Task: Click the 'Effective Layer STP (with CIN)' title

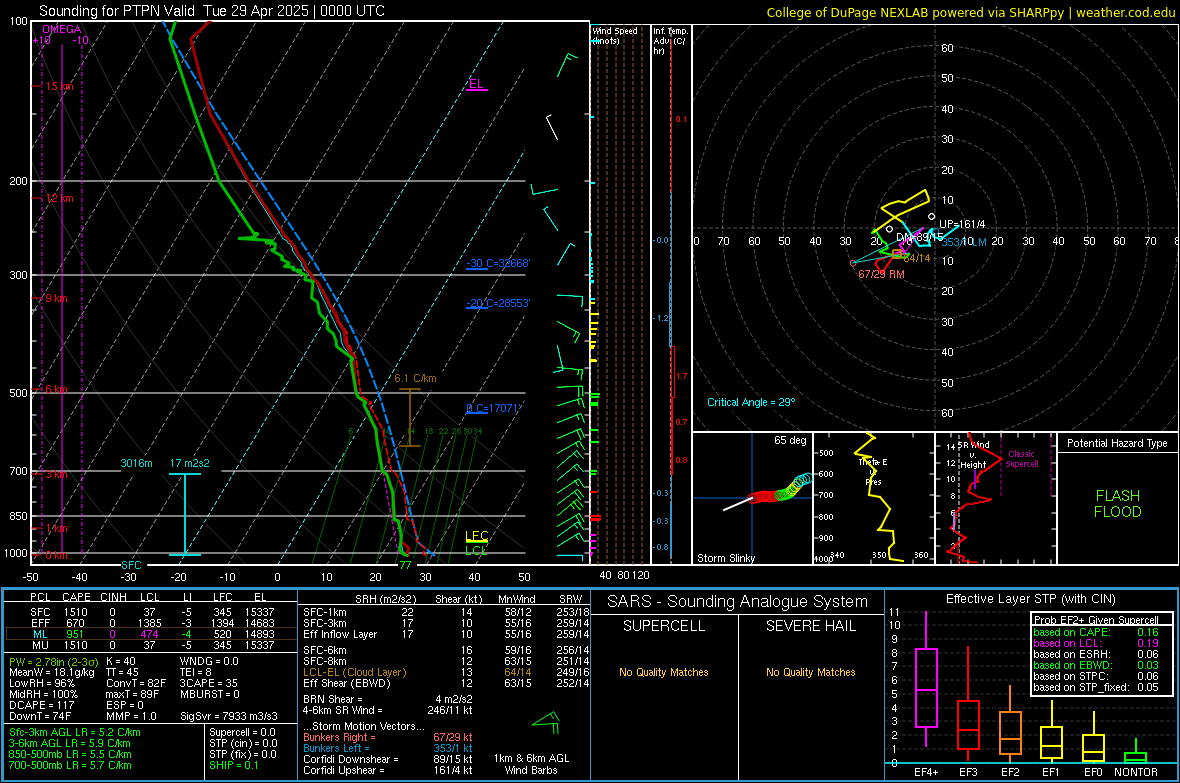Action: 1030,599
